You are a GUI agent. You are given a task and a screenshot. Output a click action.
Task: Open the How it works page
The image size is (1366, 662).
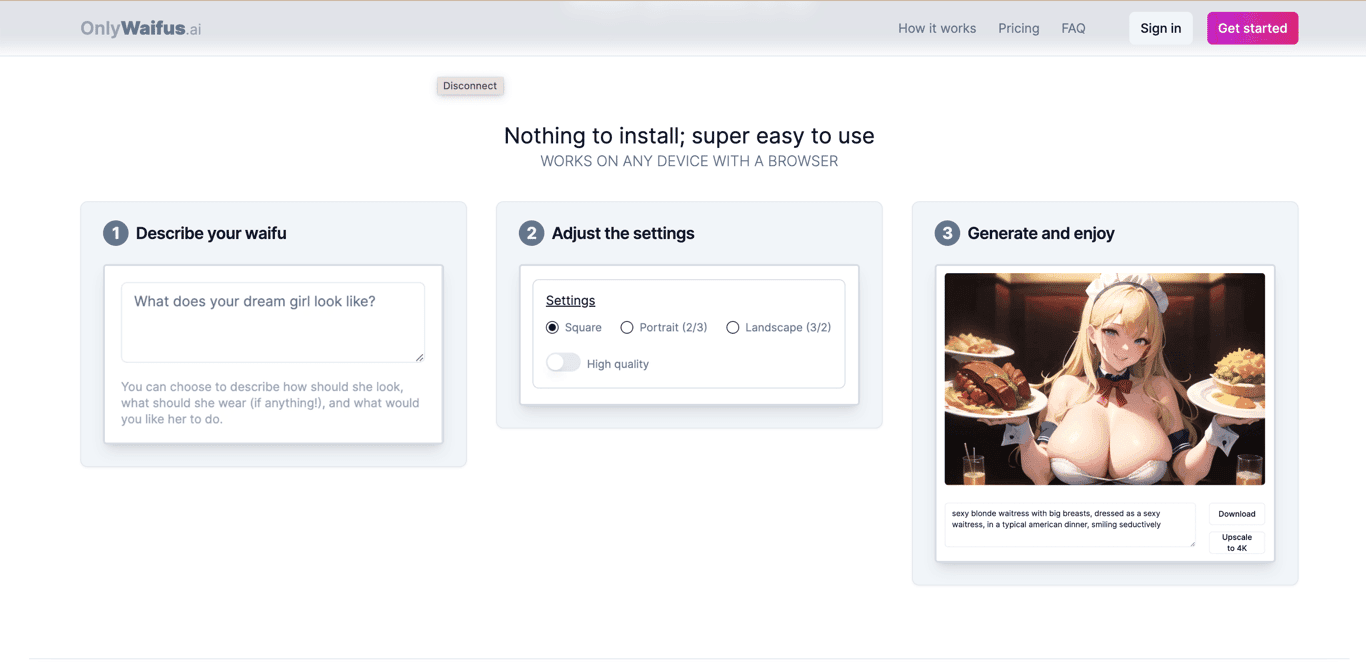(x=936, y=28)
